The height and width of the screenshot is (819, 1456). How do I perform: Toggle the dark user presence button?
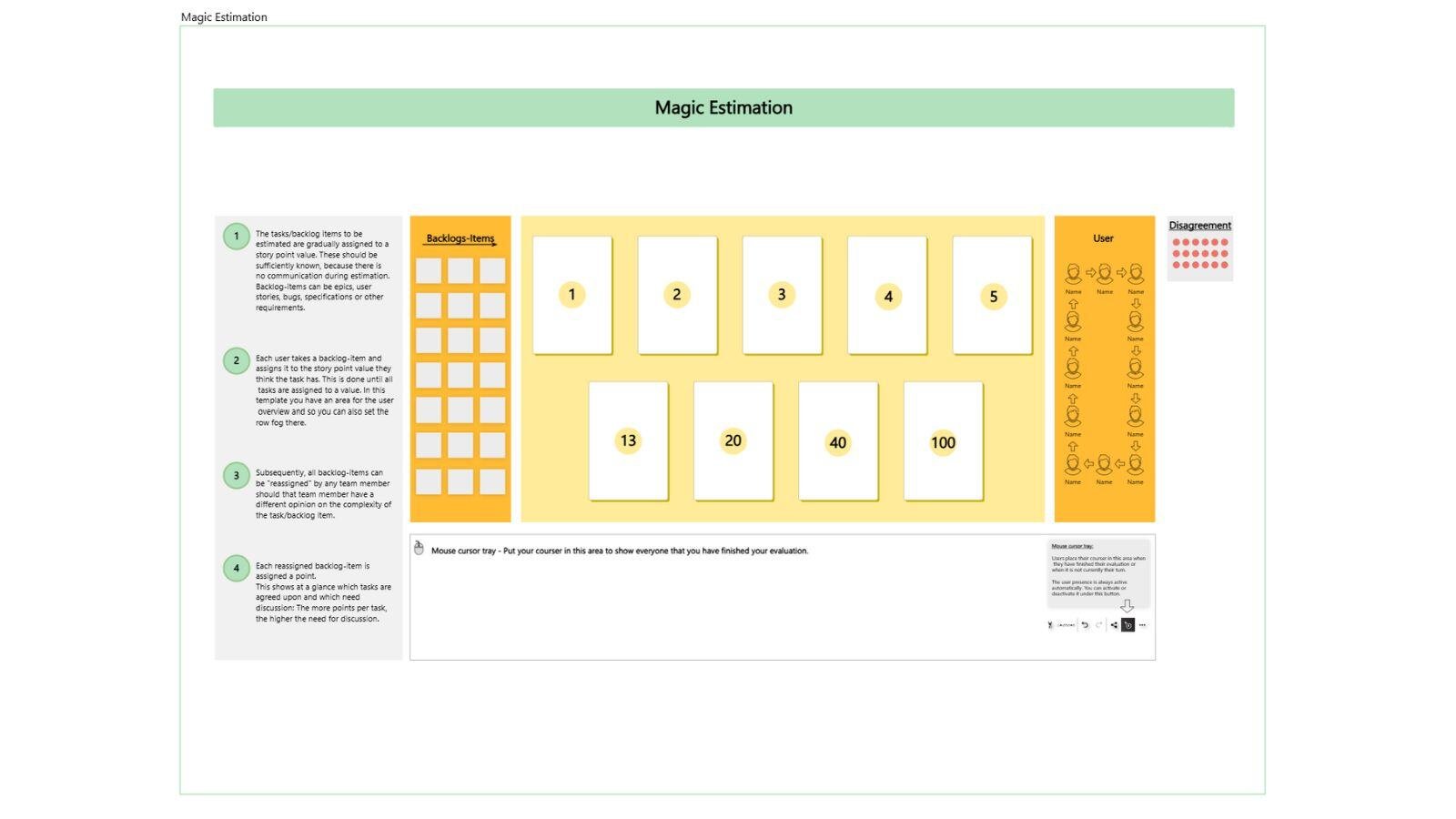[1128, 625]
